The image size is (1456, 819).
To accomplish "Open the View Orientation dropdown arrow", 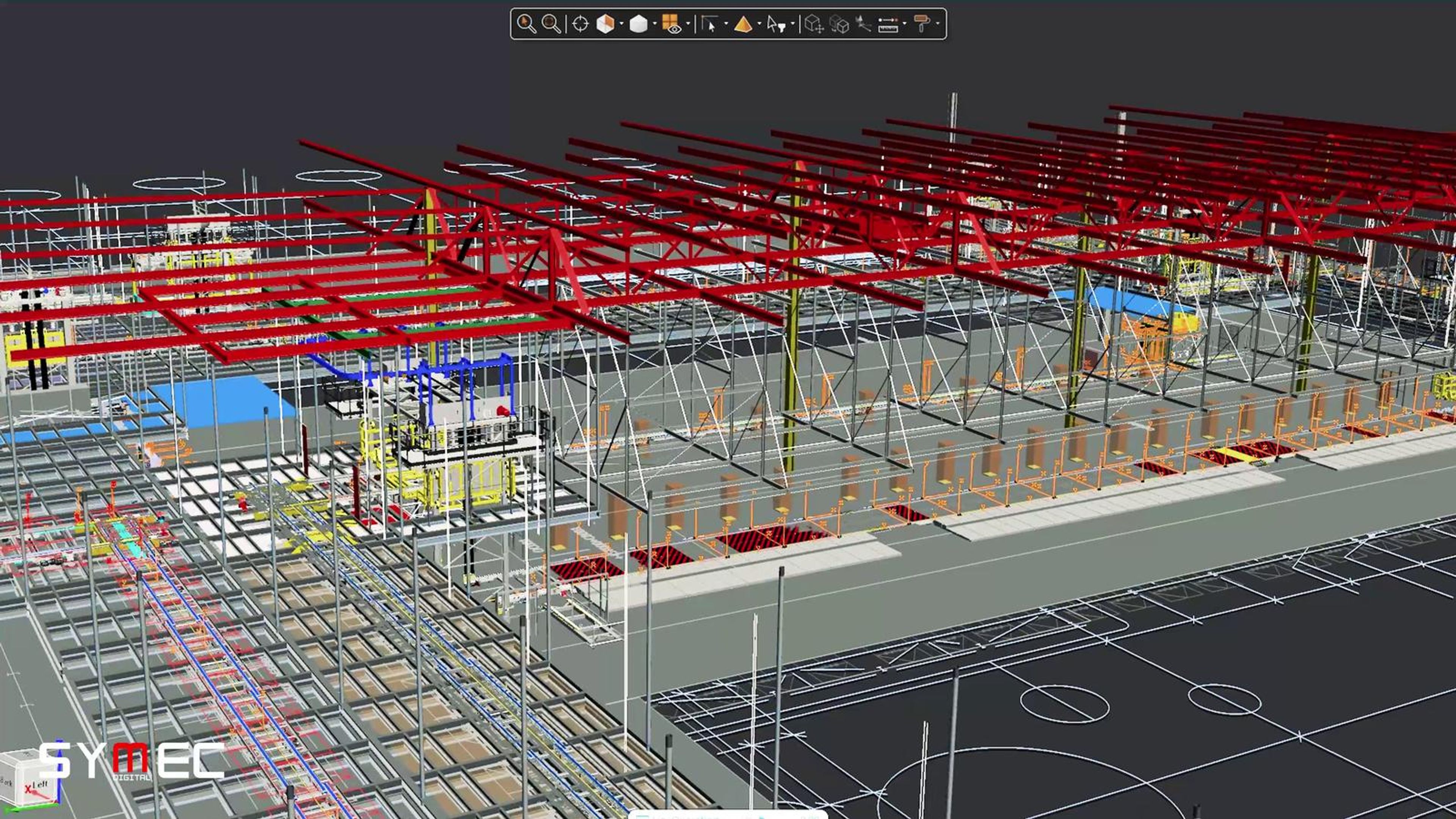I will click(621, 24).
